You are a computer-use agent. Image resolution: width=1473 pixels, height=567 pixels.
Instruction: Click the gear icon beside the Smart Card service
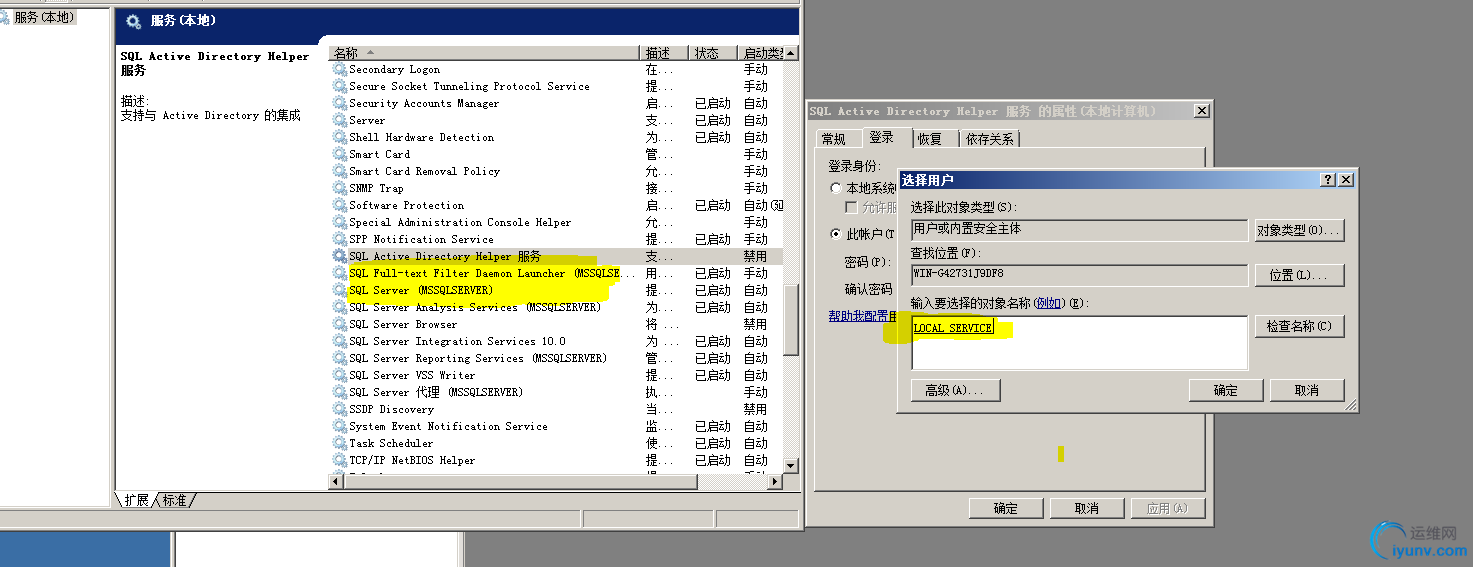tap(340, 155)
